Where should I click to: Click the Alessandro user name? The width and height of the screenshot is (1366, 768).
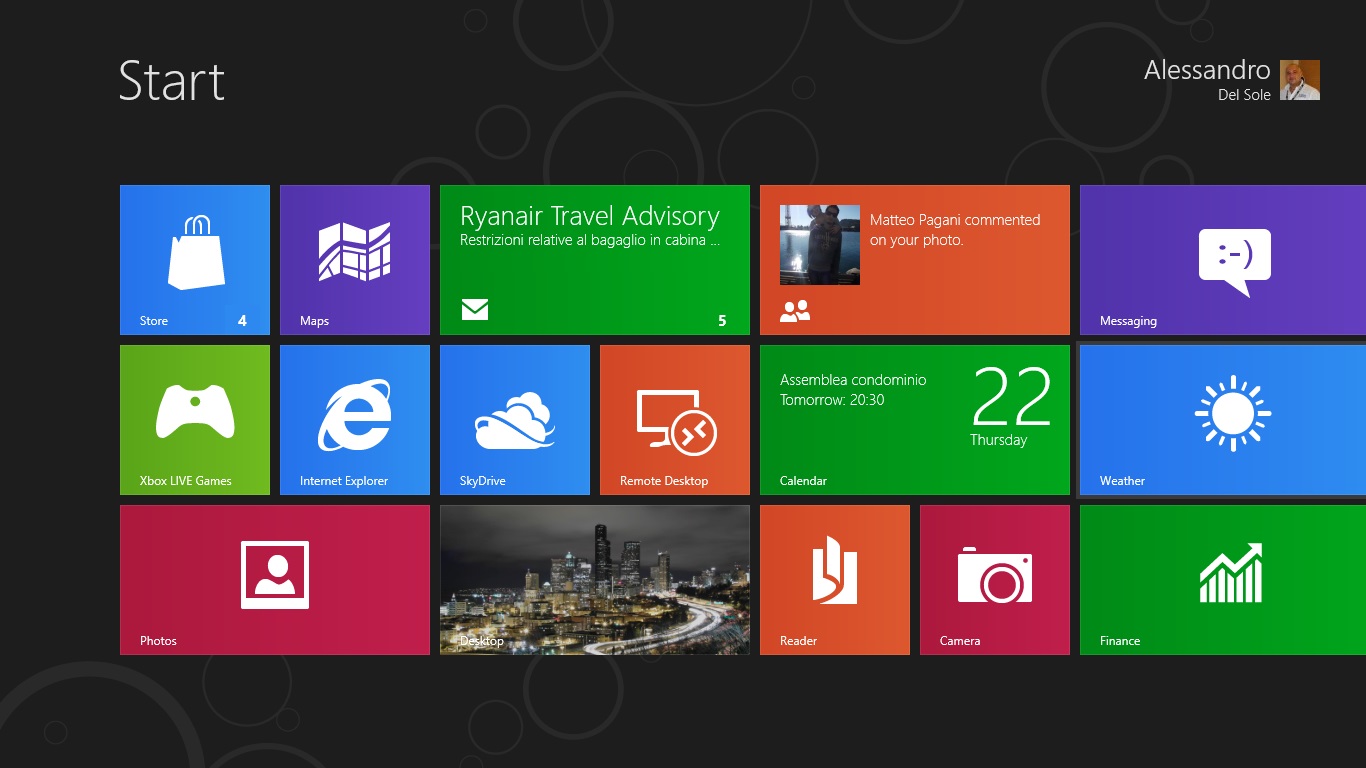pyautogui.click(x=1207, y=70)
